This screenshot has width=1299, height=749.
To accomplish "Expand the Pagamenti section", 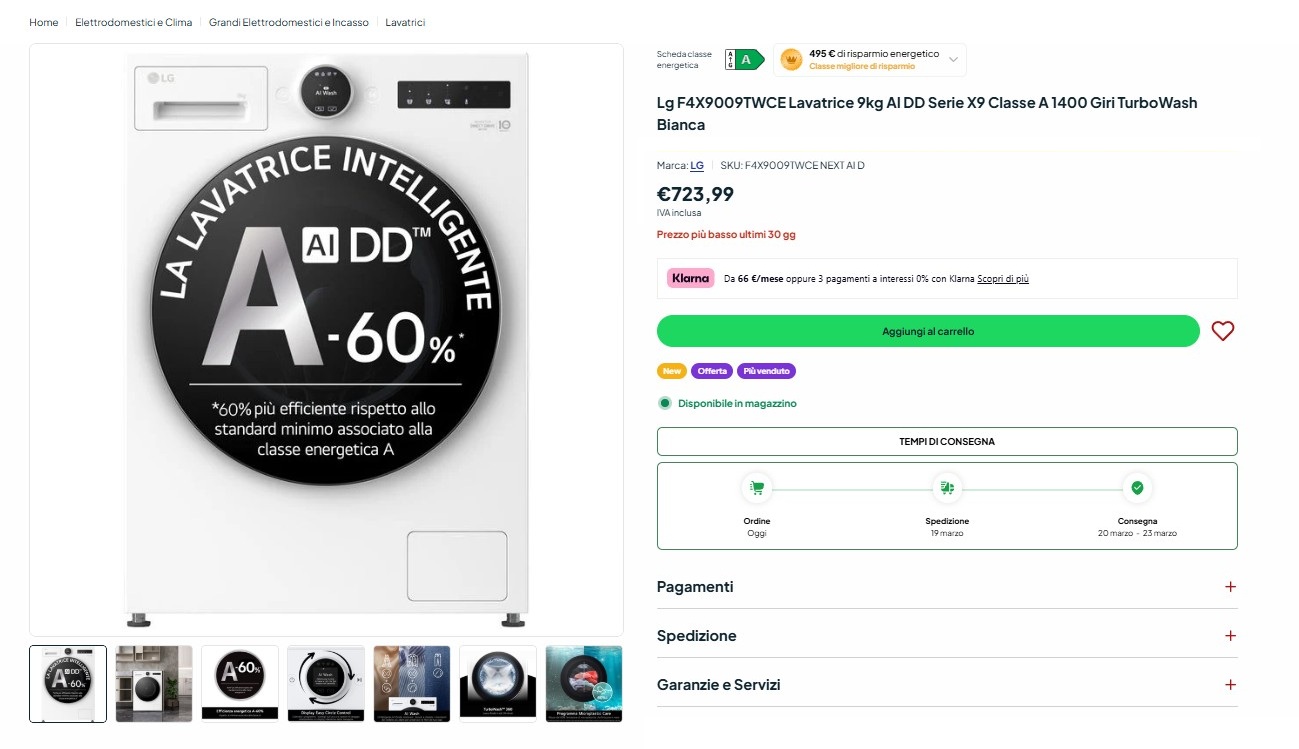I will click(947, 587).
